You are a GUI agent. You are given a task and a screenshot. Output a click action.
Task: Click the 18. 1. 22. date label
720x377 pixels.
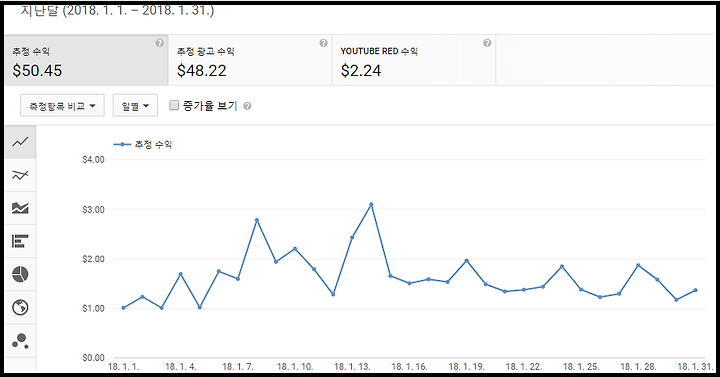(524, 367)
